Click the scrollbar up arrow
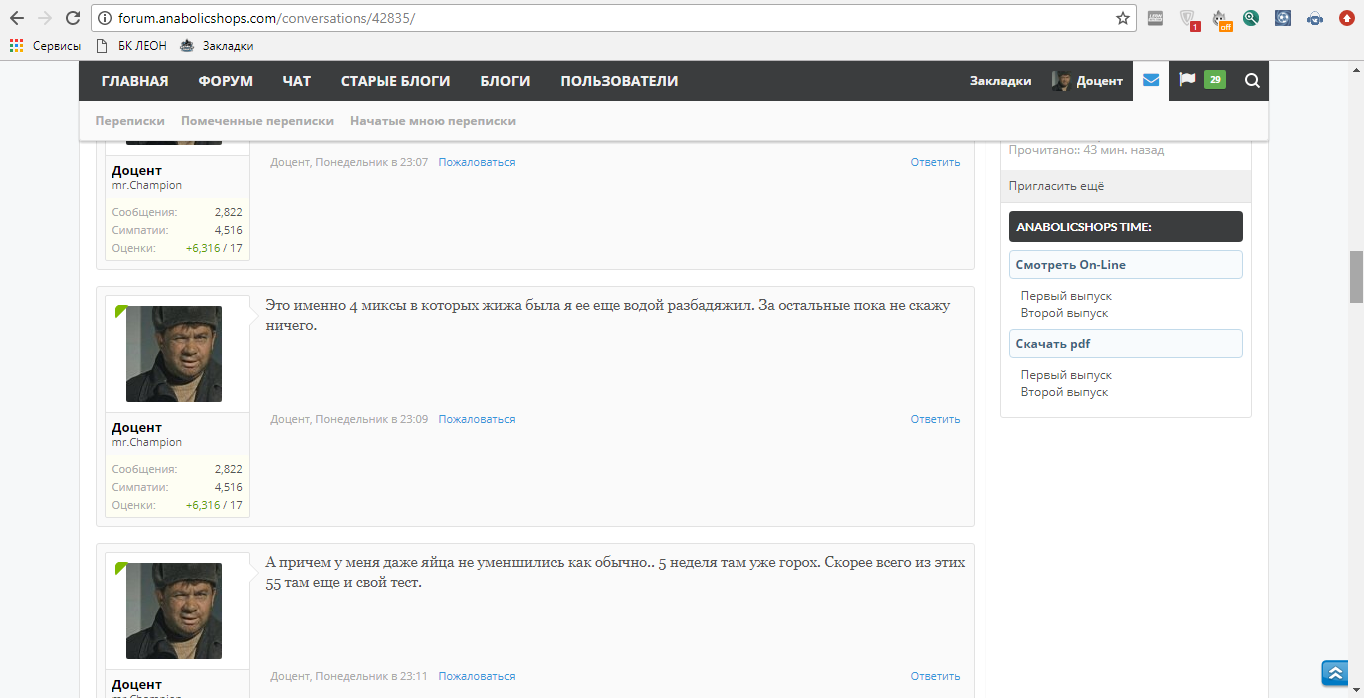The height and width of the screenshot is (698, 1364). coord(1356,68)
